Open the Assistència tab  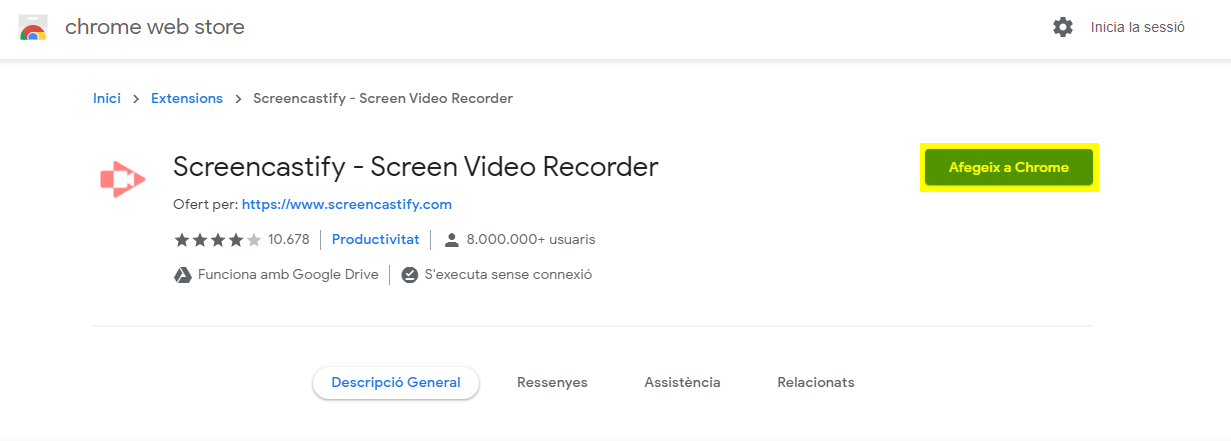pos(682,382)
